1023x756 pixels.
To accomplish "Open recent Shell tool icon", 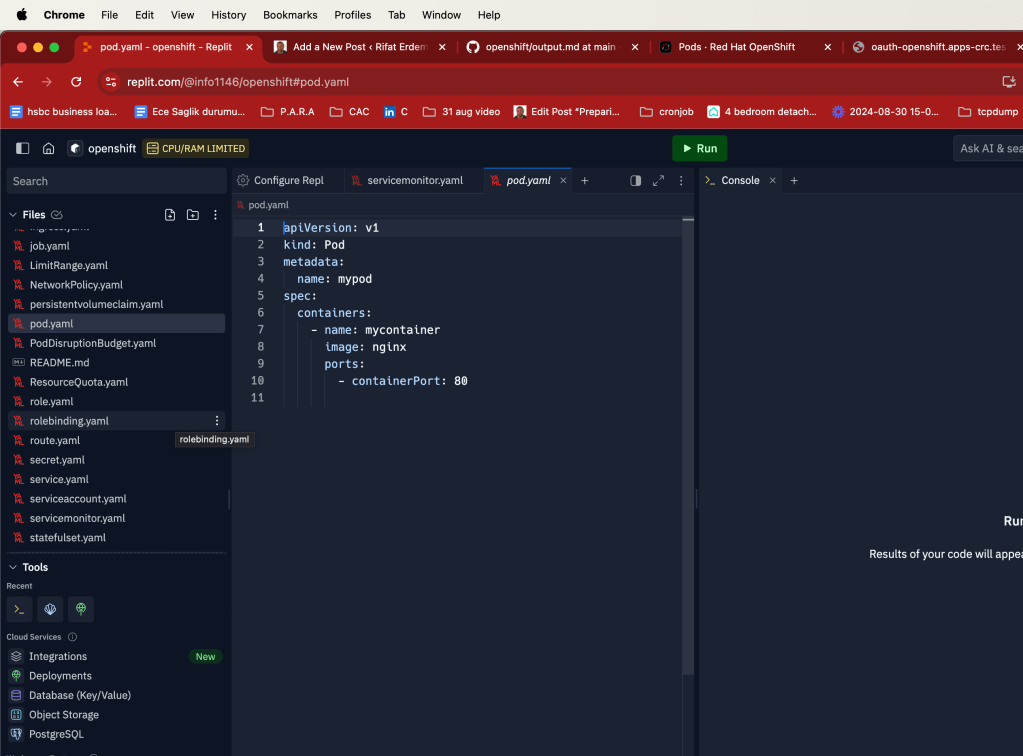I will (20, 609).
